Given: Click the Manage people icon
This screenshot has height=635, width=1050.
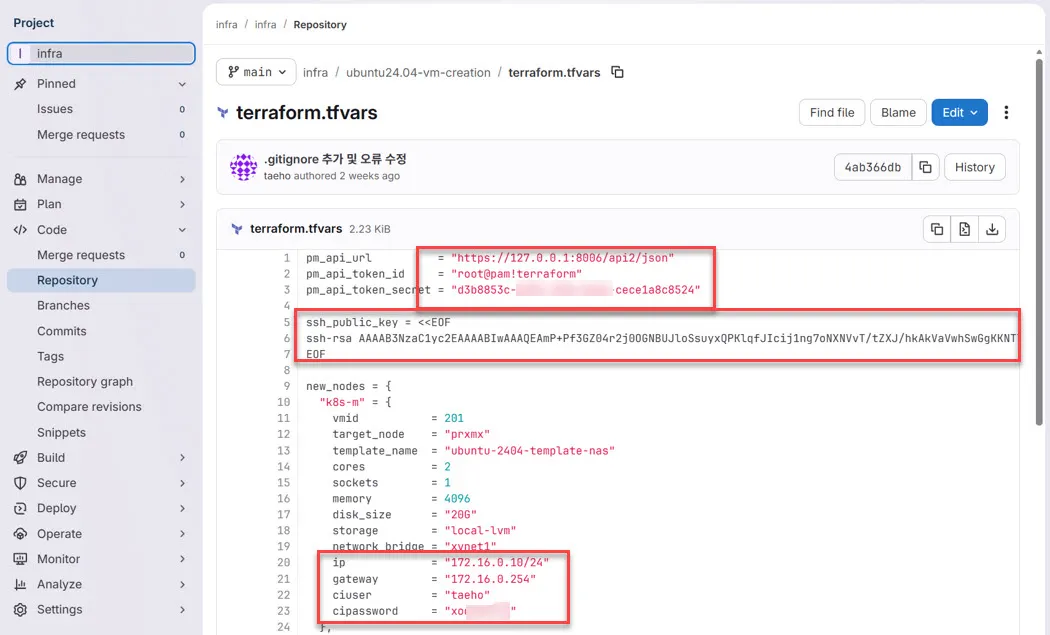Looking at the screenshot, I should 20,179.
